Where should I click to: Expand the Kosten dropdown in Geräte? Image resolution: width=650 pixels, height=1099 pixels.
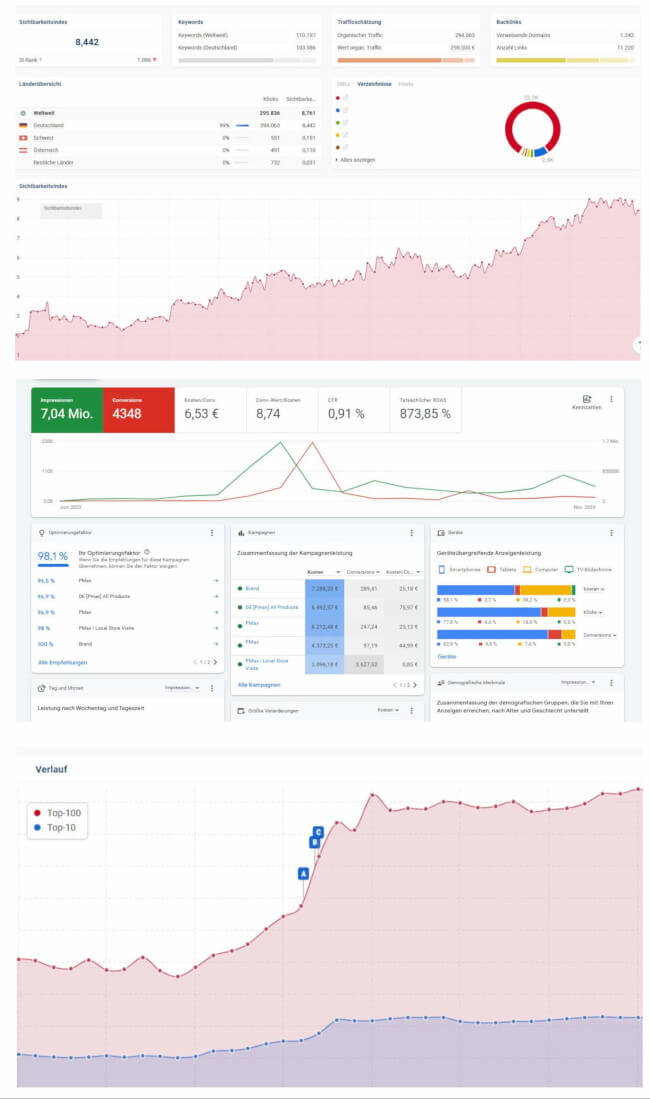click(595, 589)
